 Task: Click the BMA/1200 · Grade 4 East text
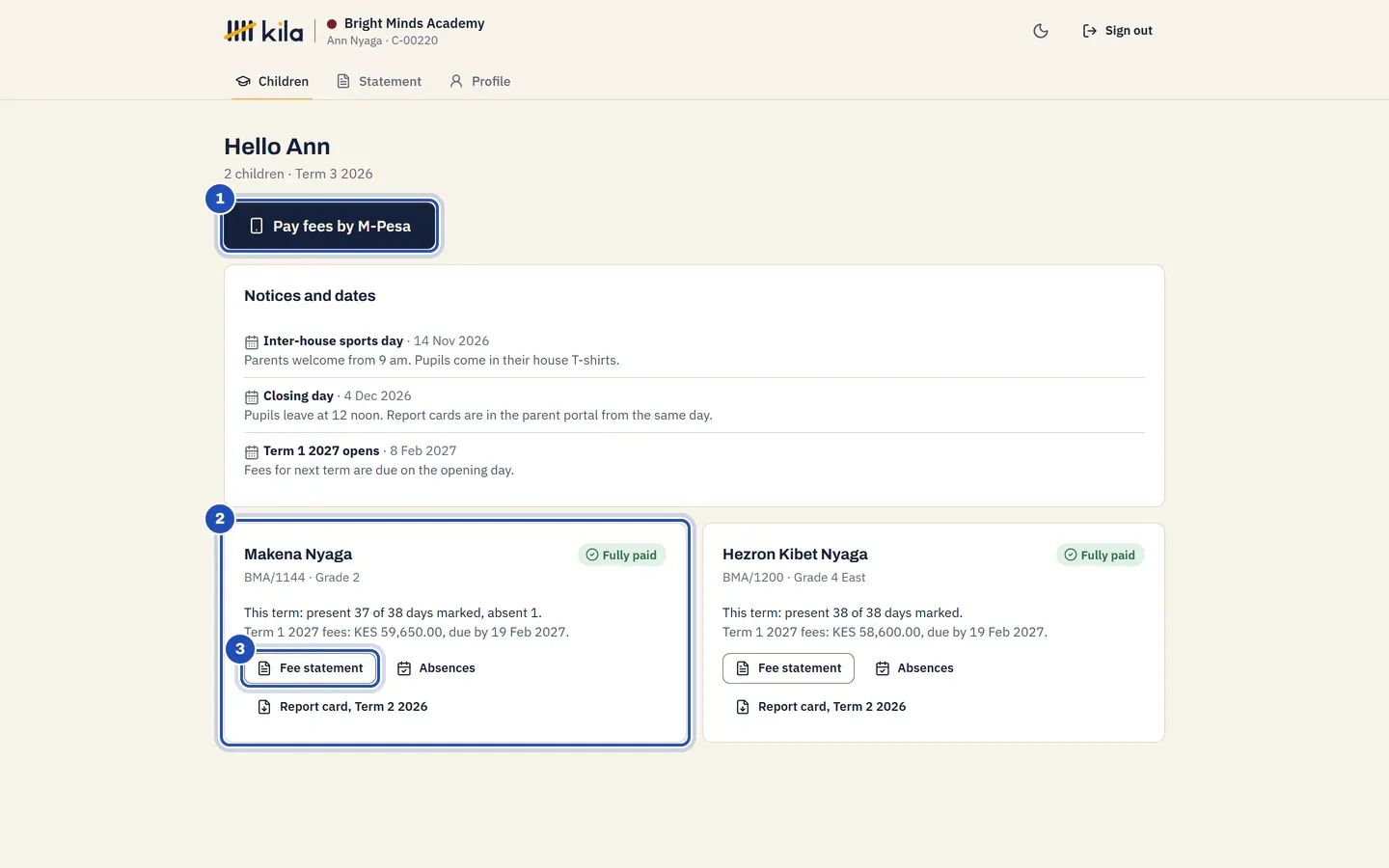click(x=794, y=577)
